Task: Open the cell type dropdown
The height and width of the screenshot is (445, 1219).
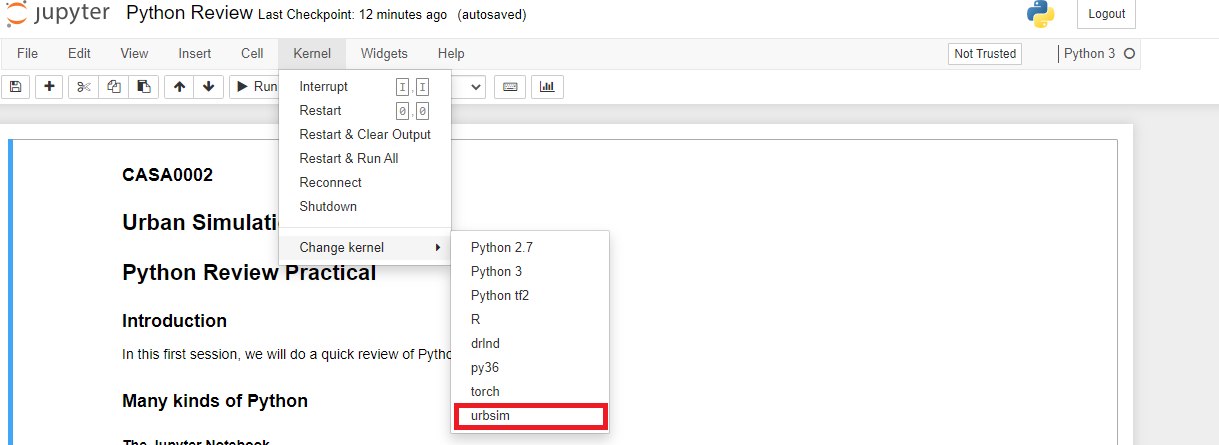Action: tap(468, 87)
